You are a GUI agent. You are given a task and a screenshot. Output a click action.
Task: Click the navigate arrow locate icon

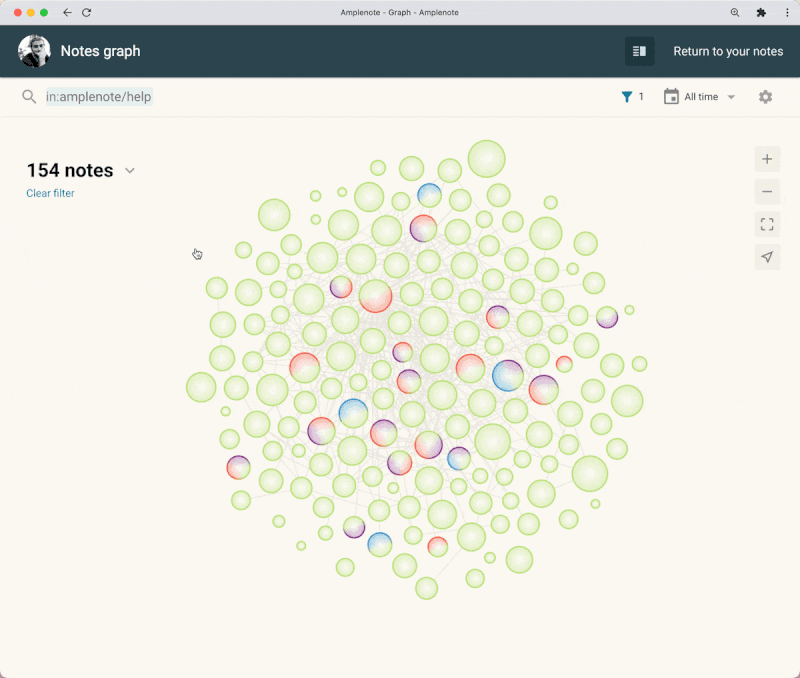[767, 257]
